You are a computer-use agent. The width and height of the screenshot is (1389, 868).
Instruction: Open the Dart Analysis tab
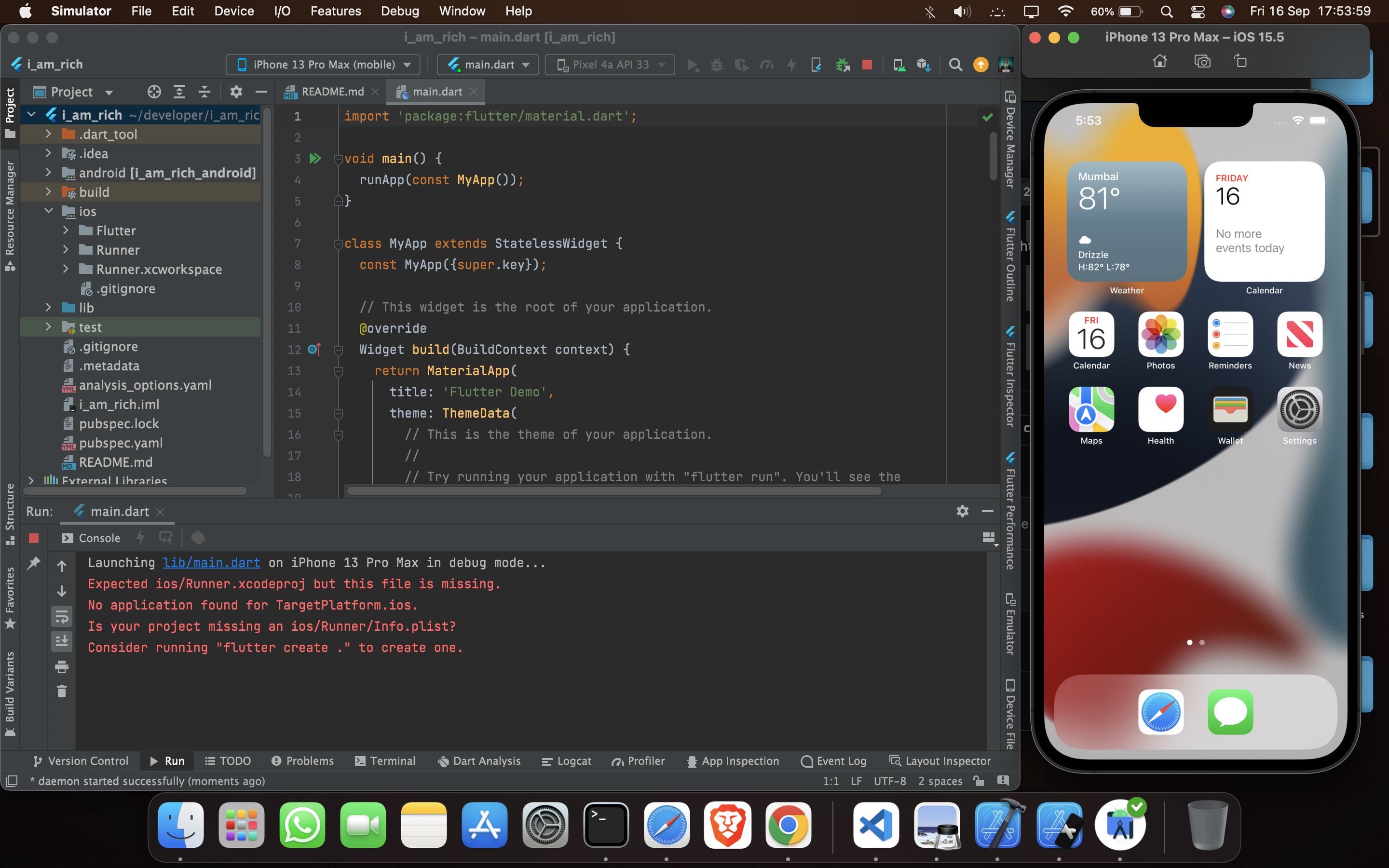point(479,760)
